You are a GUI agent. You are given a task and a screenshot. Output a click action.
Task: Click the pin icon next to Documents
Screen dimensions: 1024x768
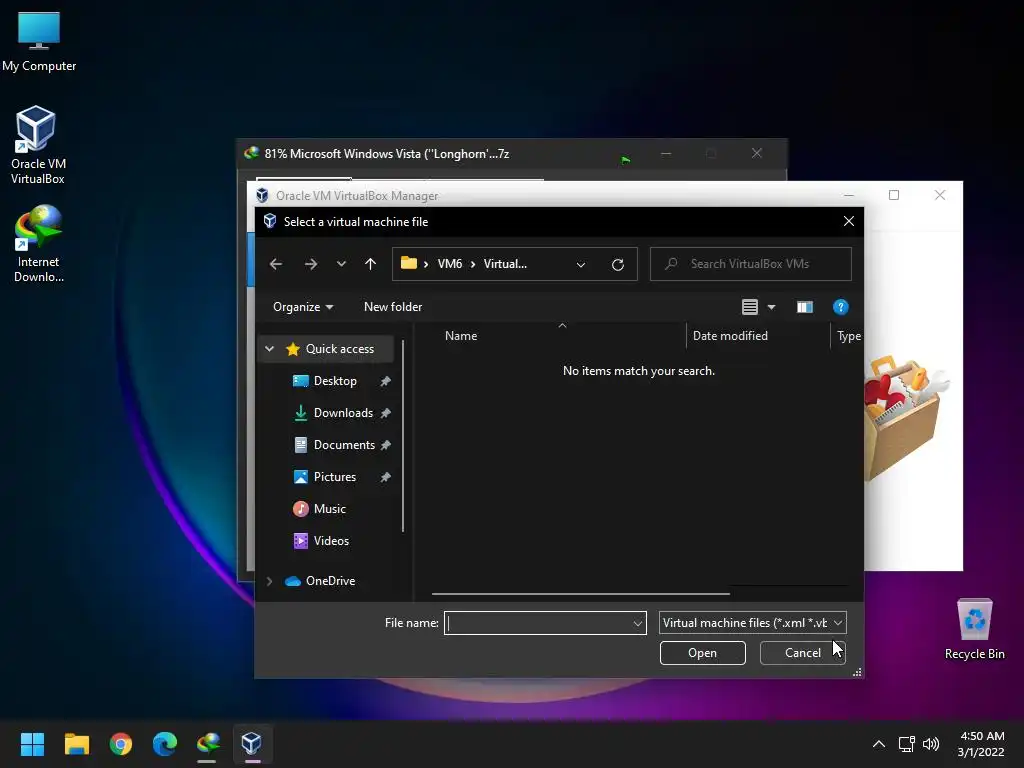tap(385, 445)
